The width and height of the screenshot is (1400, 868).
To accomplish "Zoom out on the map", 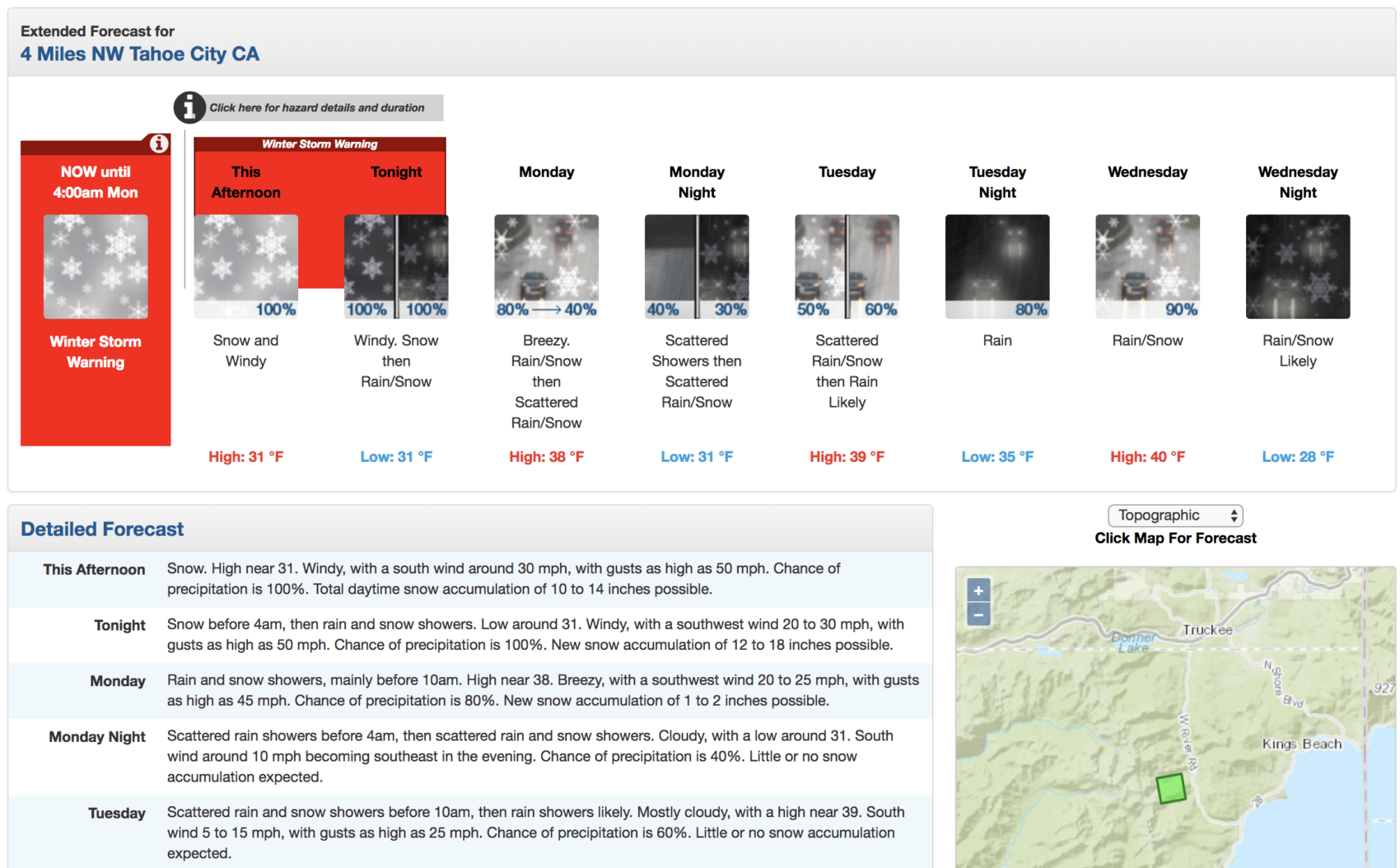I will [978, 614].
